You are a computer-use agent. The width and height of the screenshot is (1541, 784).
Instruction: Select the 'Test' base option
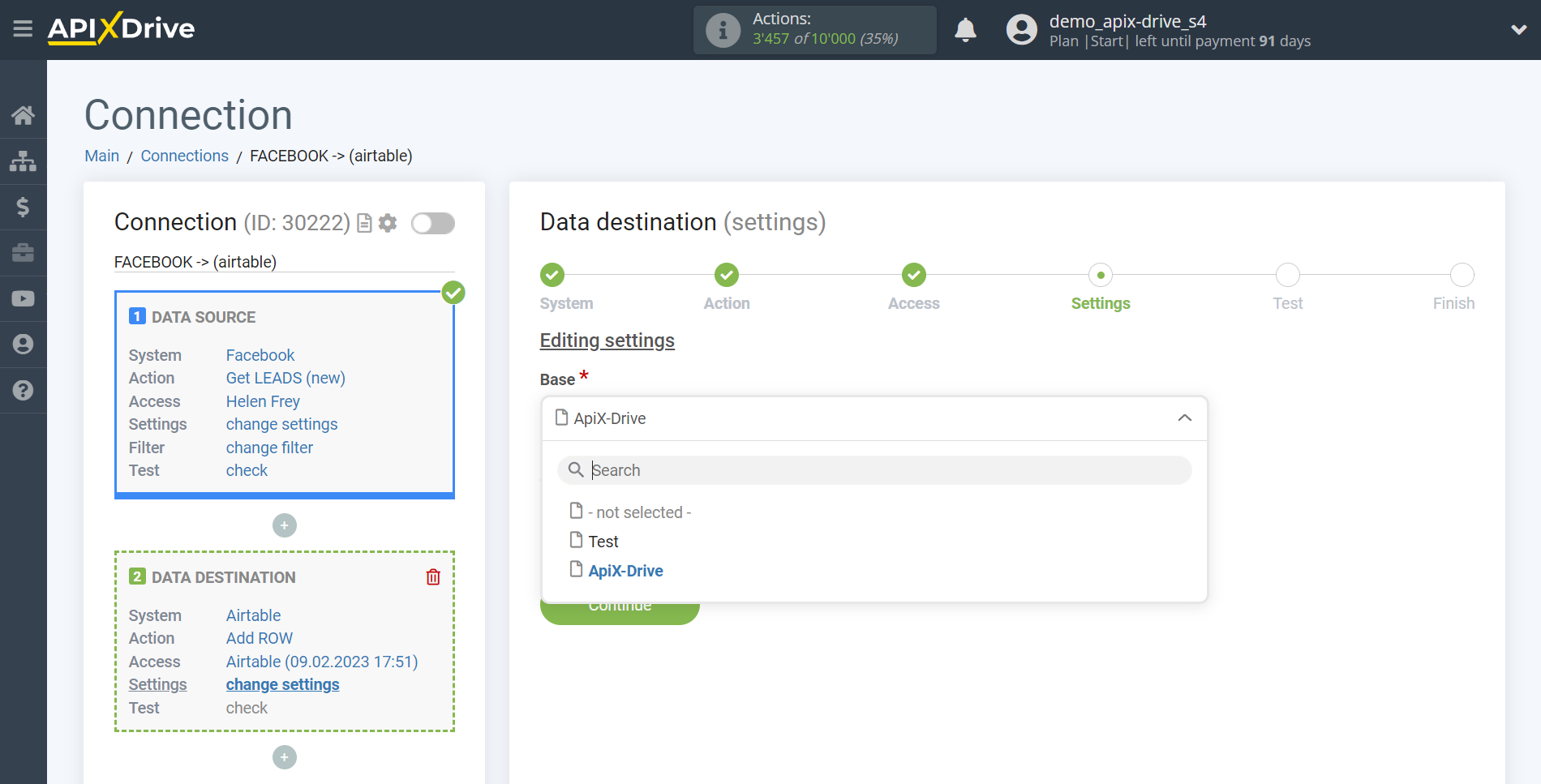[x=603, y=542]
